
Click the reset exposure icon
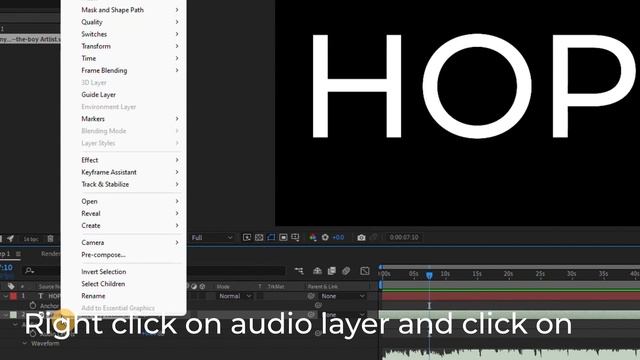click(325, 237)
